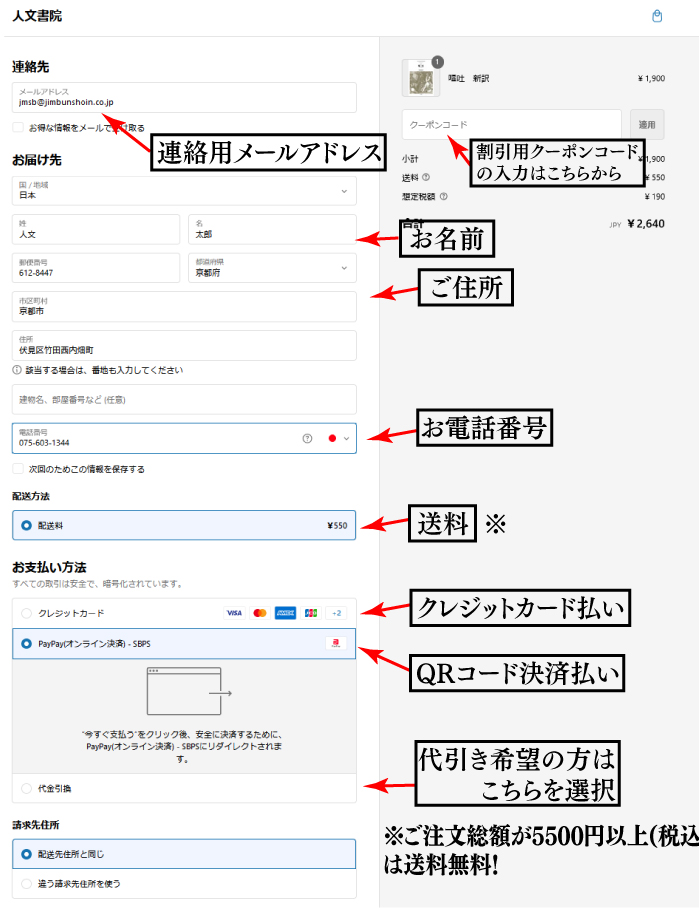Click the メールアドレス email input field
Image resolution: width=699 pixels, height=908 pixels.
click(184, 97)
